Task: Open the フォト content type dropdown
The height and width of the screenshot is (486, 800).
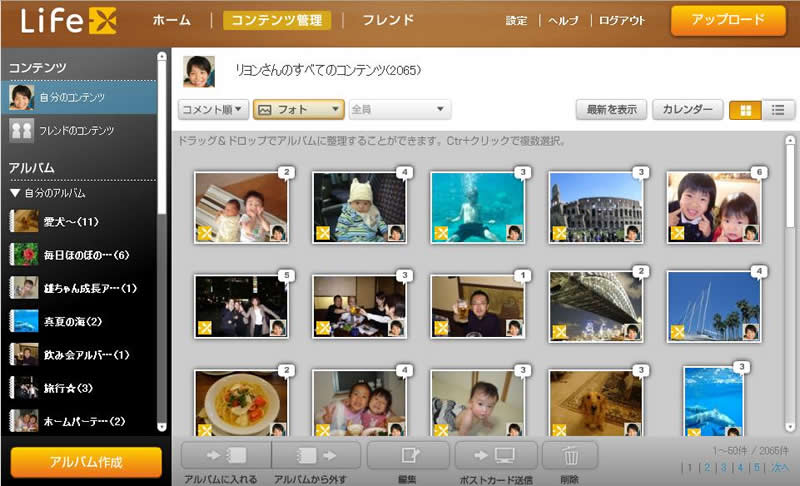Action: (298, 110)
